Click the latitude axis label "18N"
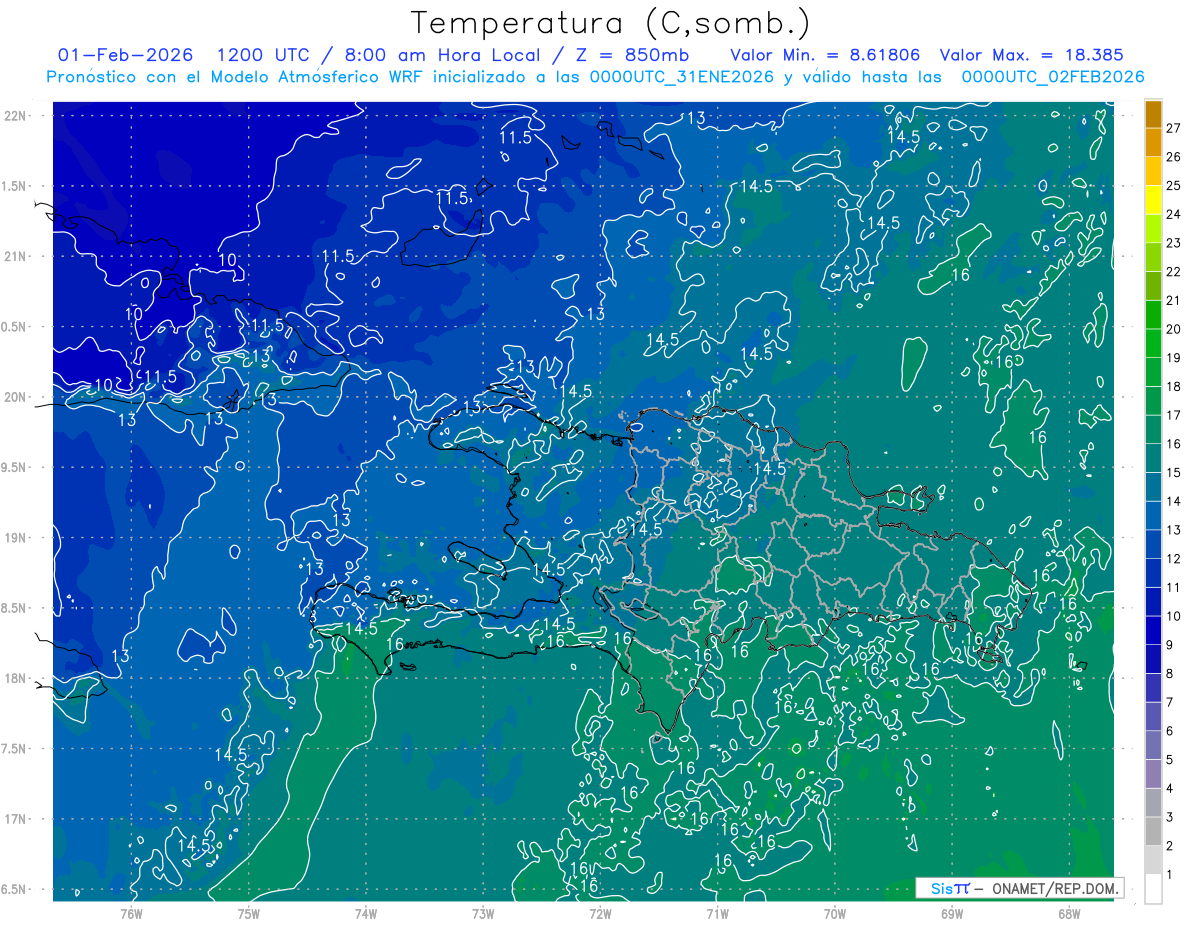Viewport: 1200px width, 927px height. 15,678
